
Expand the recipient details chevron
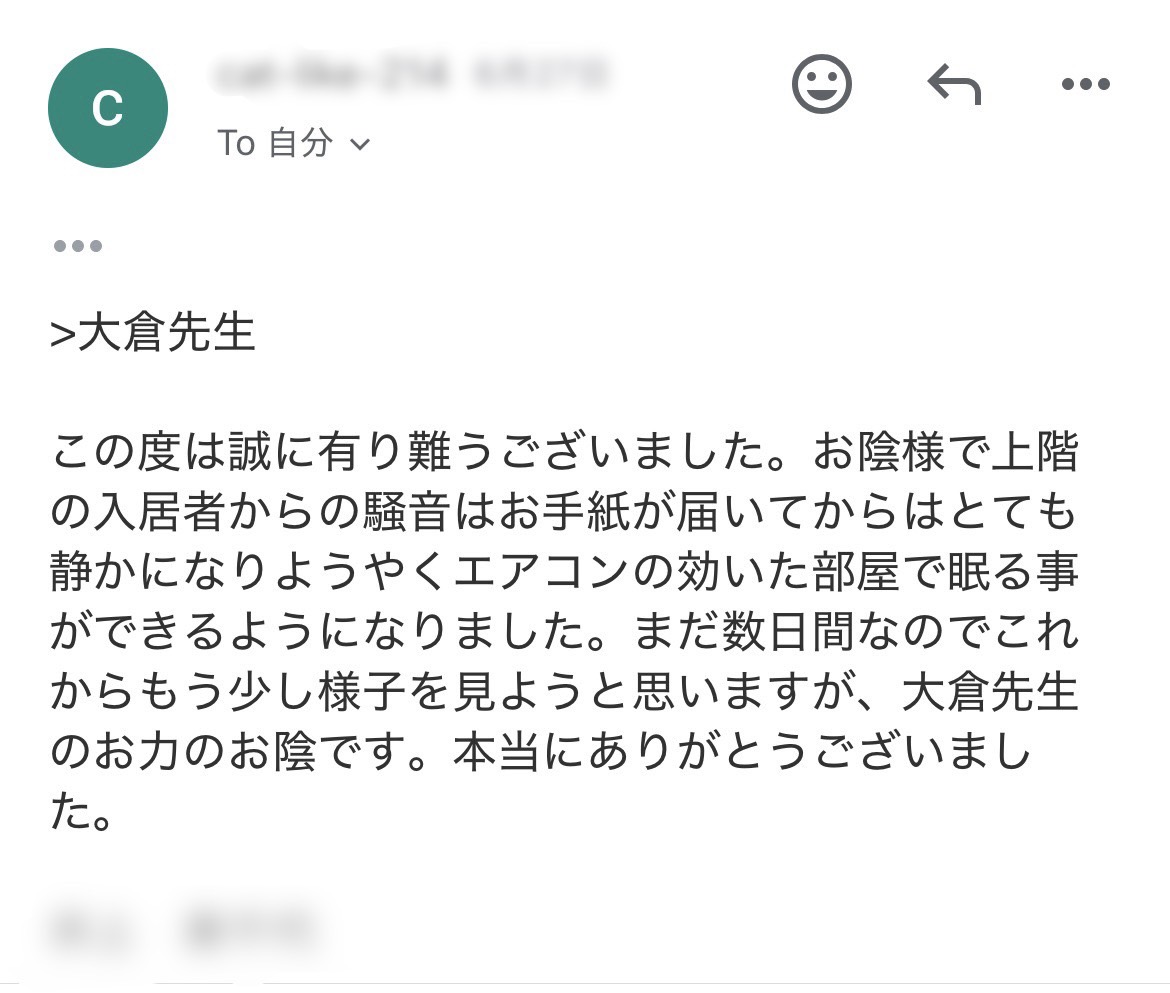[x=360, y=144]
